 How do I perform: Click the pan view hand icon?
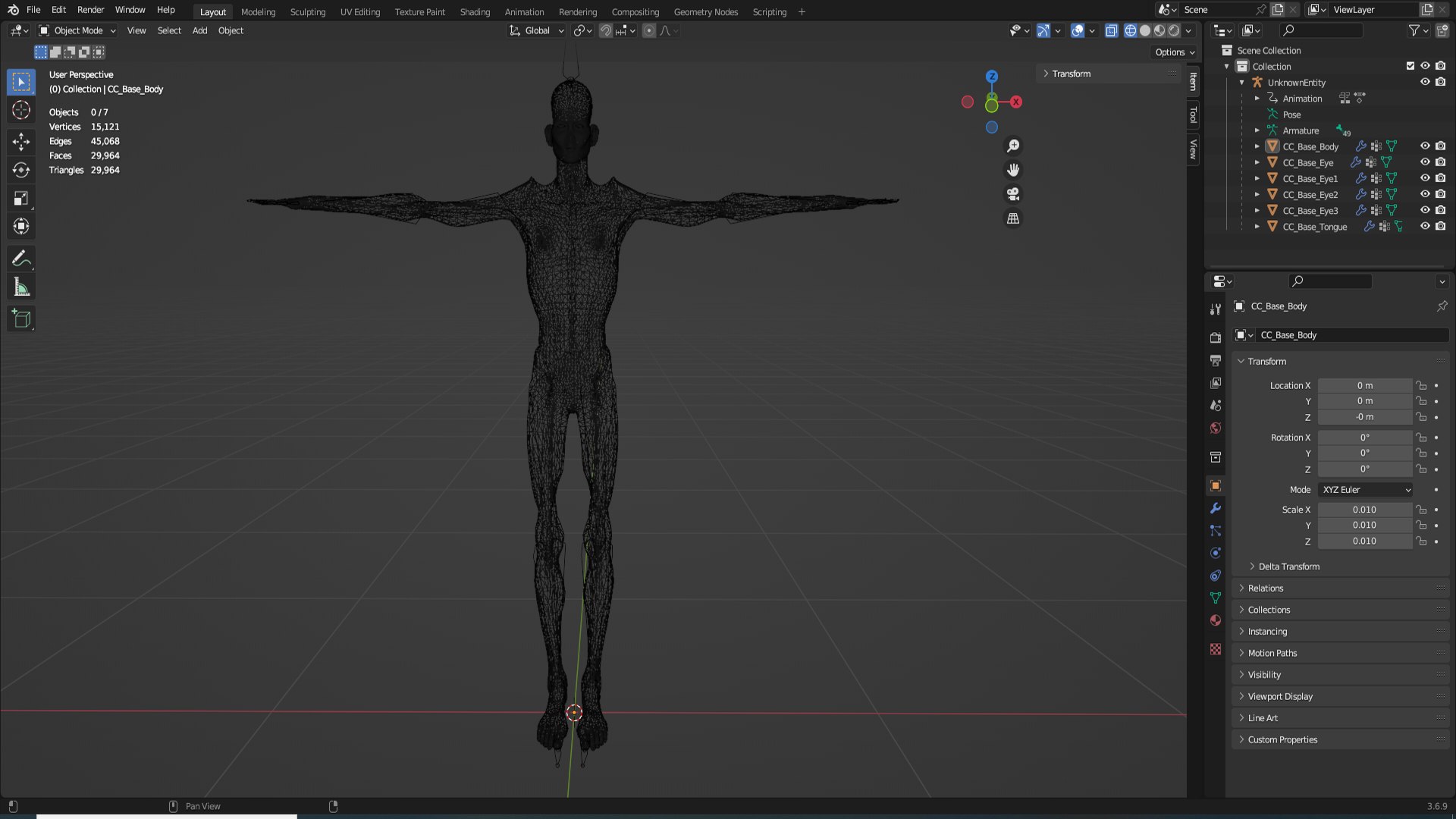(1013, 170)
